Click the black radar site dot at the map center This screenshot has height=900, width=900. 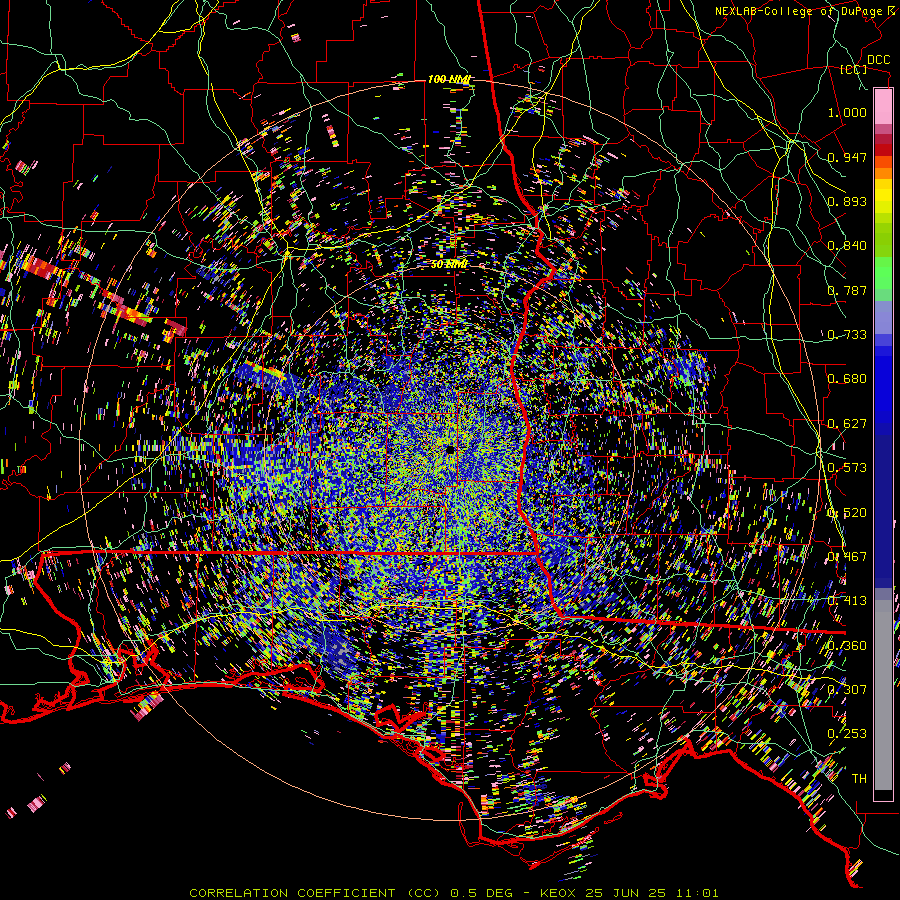[x=451, y=451]
